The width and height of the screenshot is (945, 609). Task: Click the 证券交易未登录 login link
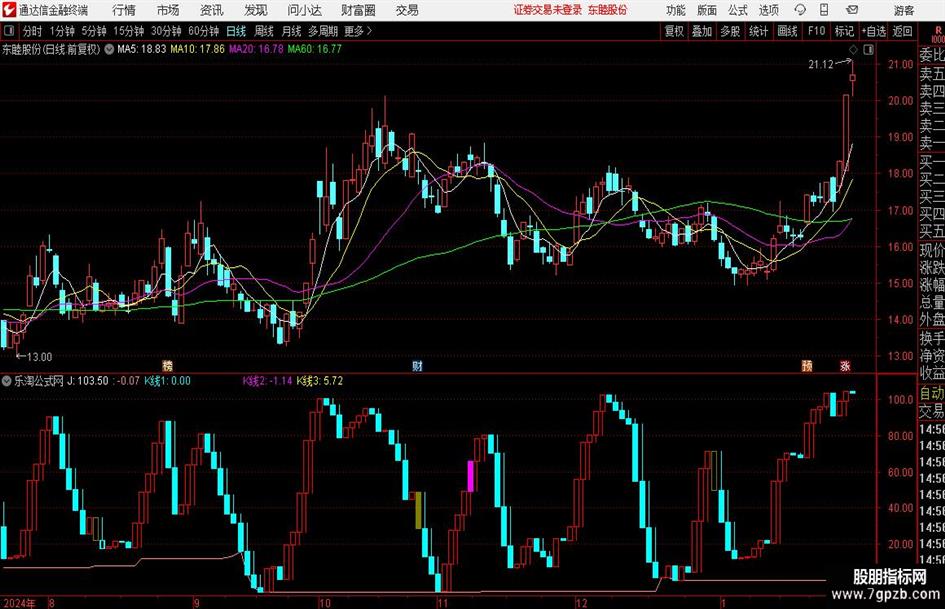point(548,10)
